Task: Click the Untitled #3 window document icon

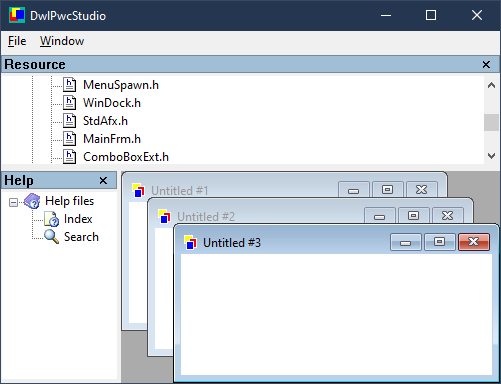Action: 190,243
